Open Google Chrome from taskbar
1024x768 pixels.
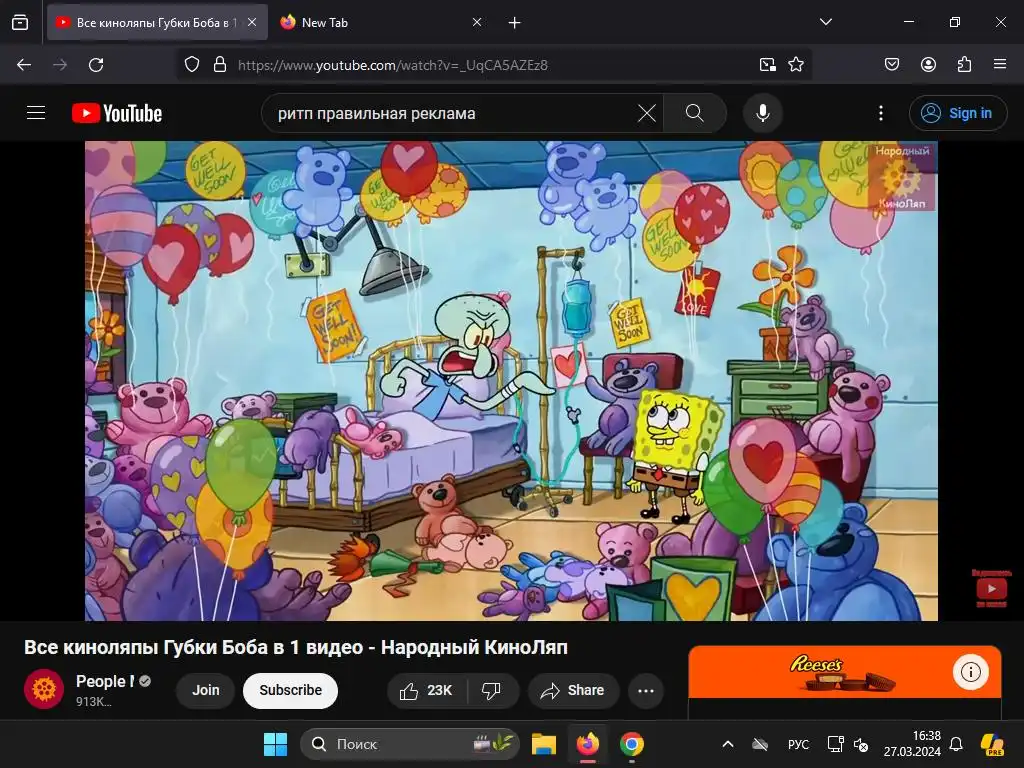coord(632,744)
